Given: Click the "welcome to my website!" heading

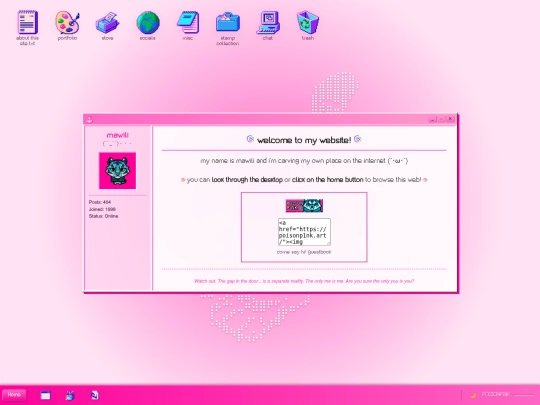Looking at the screenshot, I should 304,140.
